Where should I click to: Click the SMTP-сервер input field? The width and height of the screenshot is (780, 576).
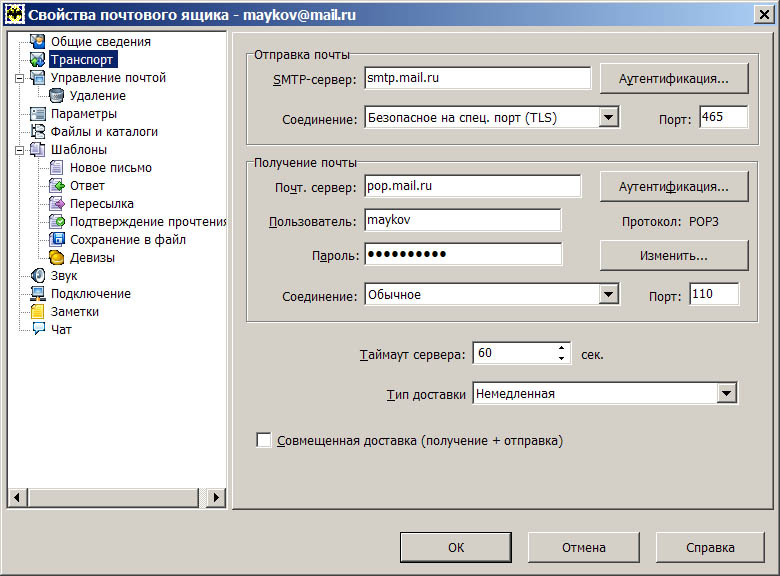point(477,78)
